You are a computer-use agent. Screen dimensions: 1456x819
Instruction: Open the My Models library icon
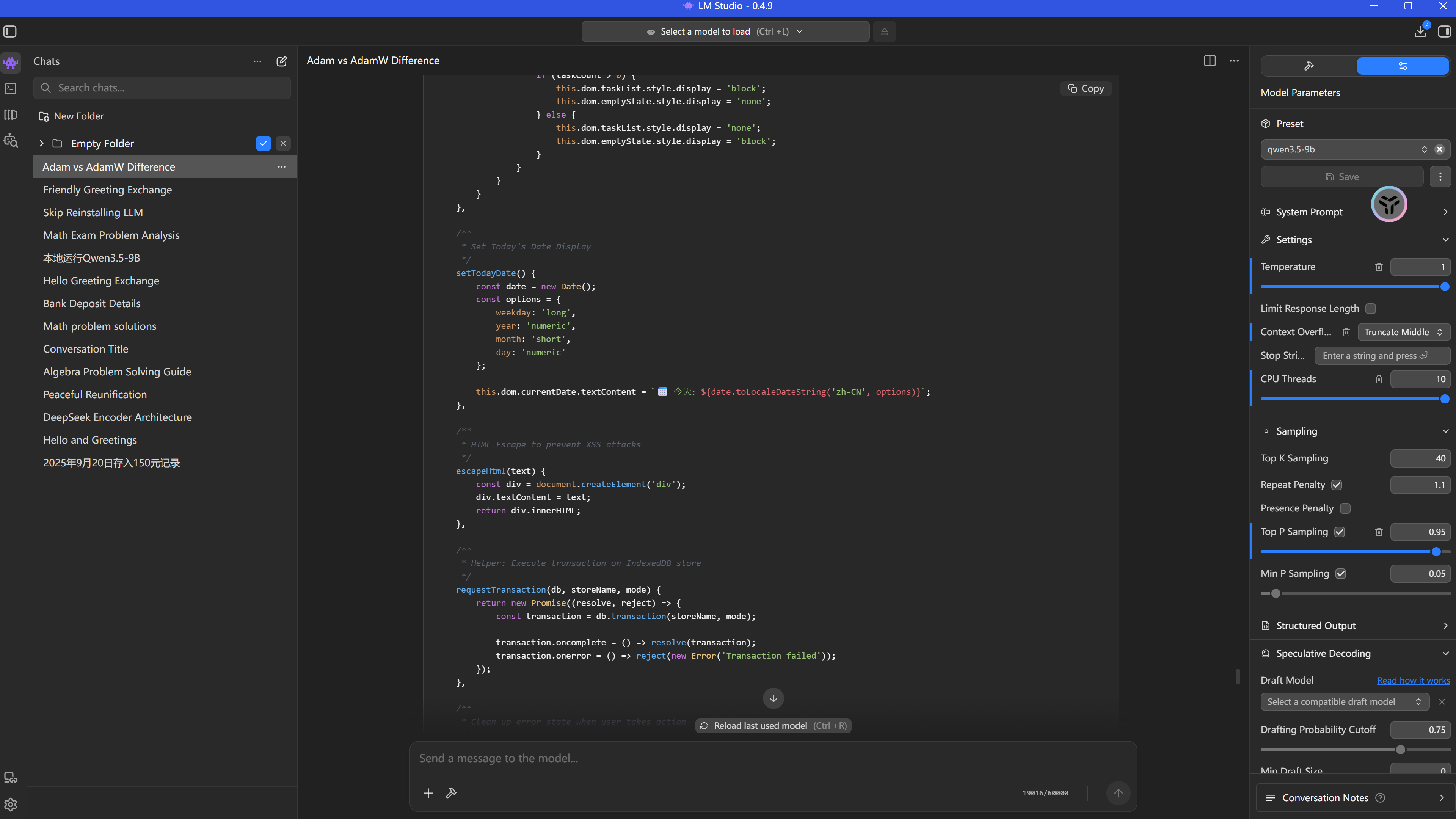pos(11,115)
